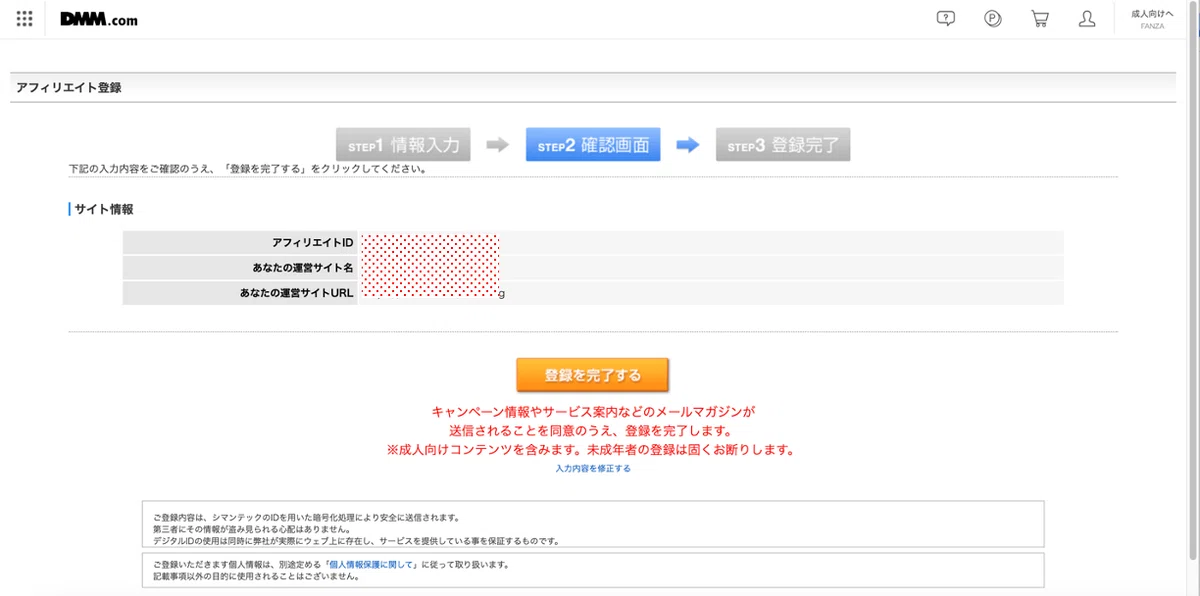Open the points P icon
The height and width of the screenshot is (596, 1200).
(x=992, y=19)
